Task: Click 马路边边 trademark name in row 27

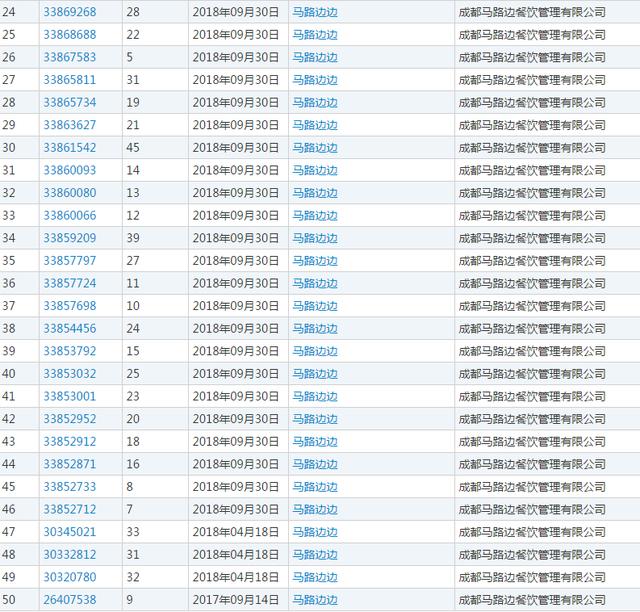Action: click(315, 80)
